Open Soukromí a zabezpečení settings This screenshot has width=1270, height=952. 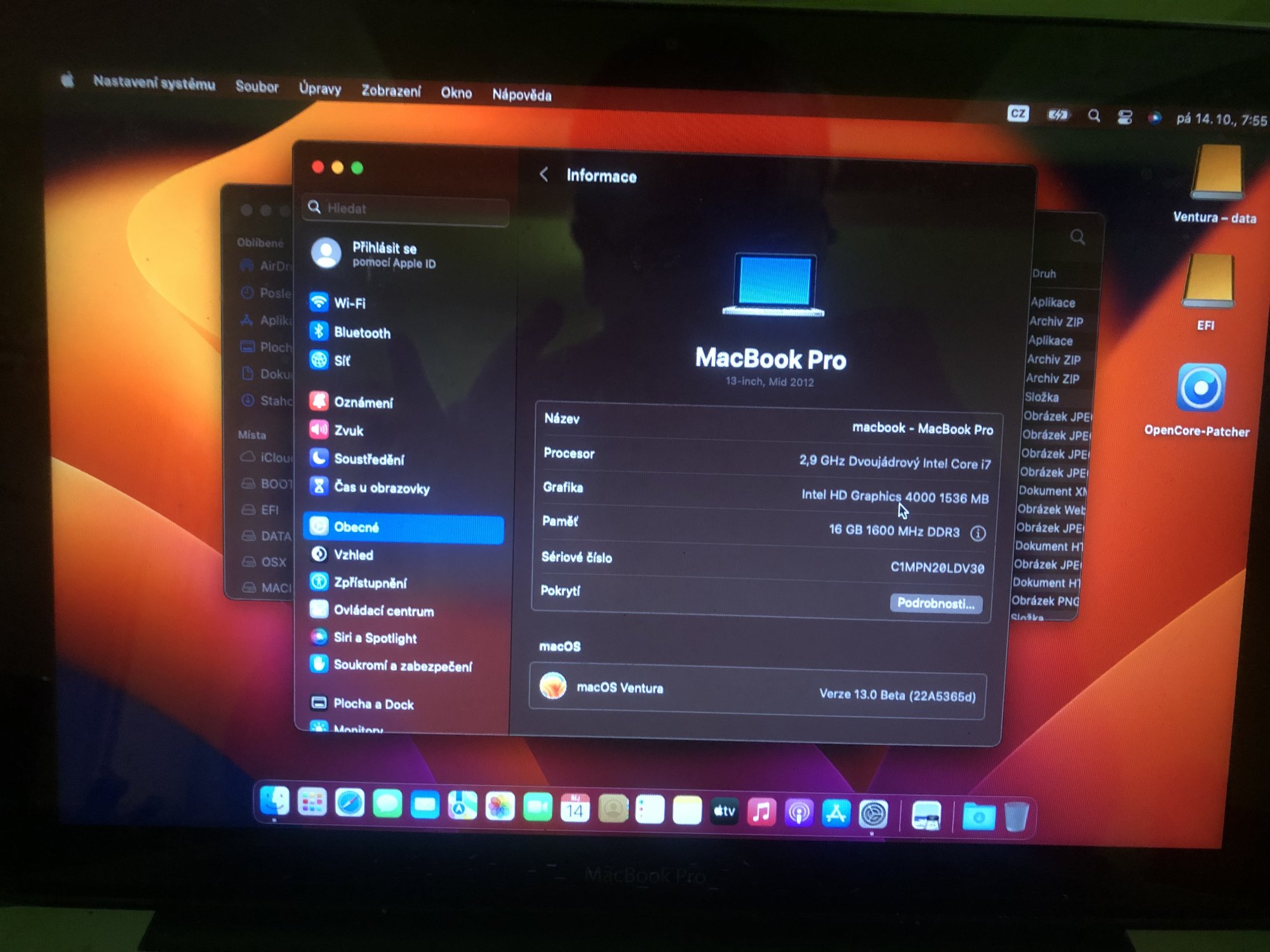(402, 666)
